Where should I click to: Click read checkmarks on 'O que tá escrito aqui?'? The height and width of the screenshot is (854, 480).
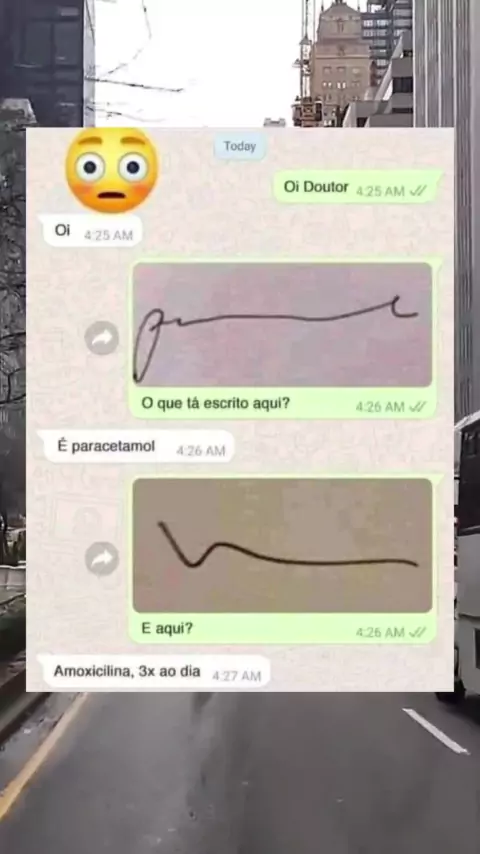point(418,407)
